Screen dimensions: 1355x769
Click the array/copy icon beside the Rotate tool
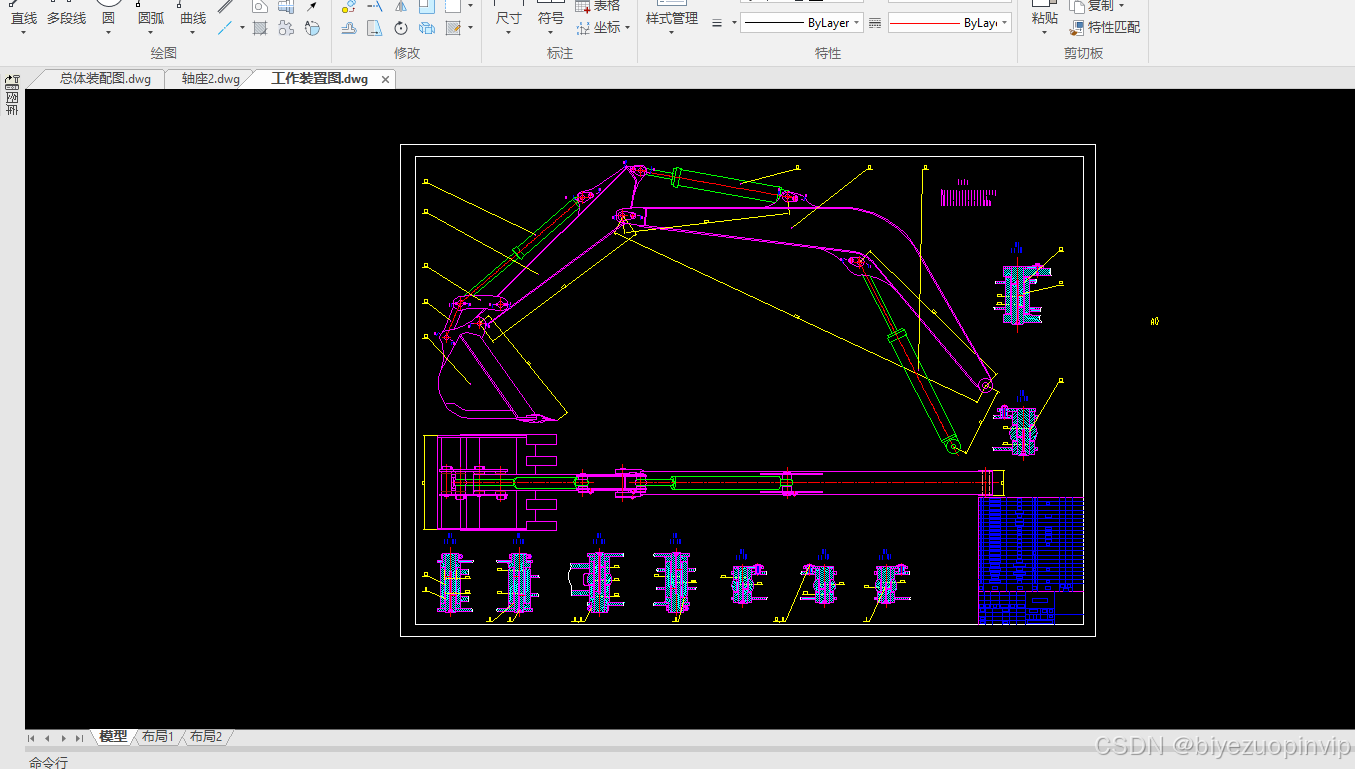[426, 28]
